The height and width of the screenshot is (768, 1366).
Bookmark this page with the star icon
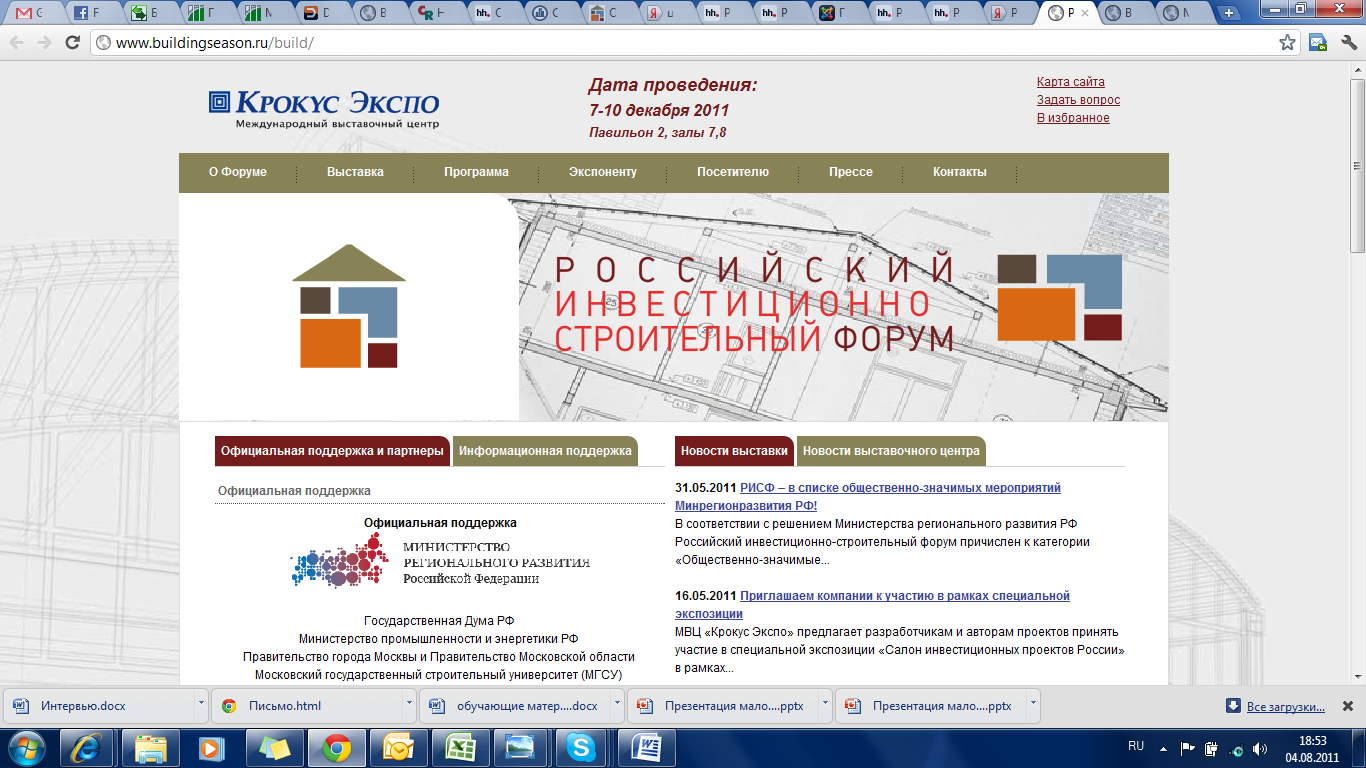pos(1288,43)
